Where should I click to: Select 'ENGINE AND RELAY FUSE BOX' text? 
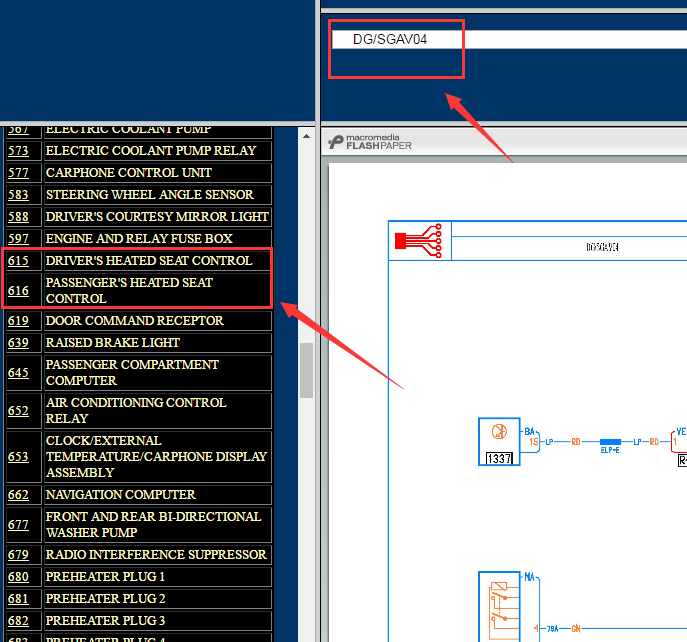pos(139,238)
